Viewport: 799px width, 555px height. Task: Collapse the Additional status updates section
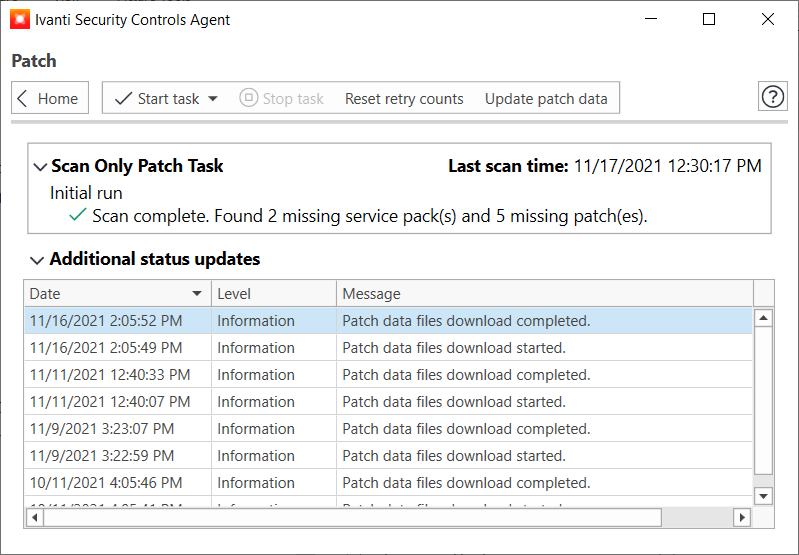[37, 260]
